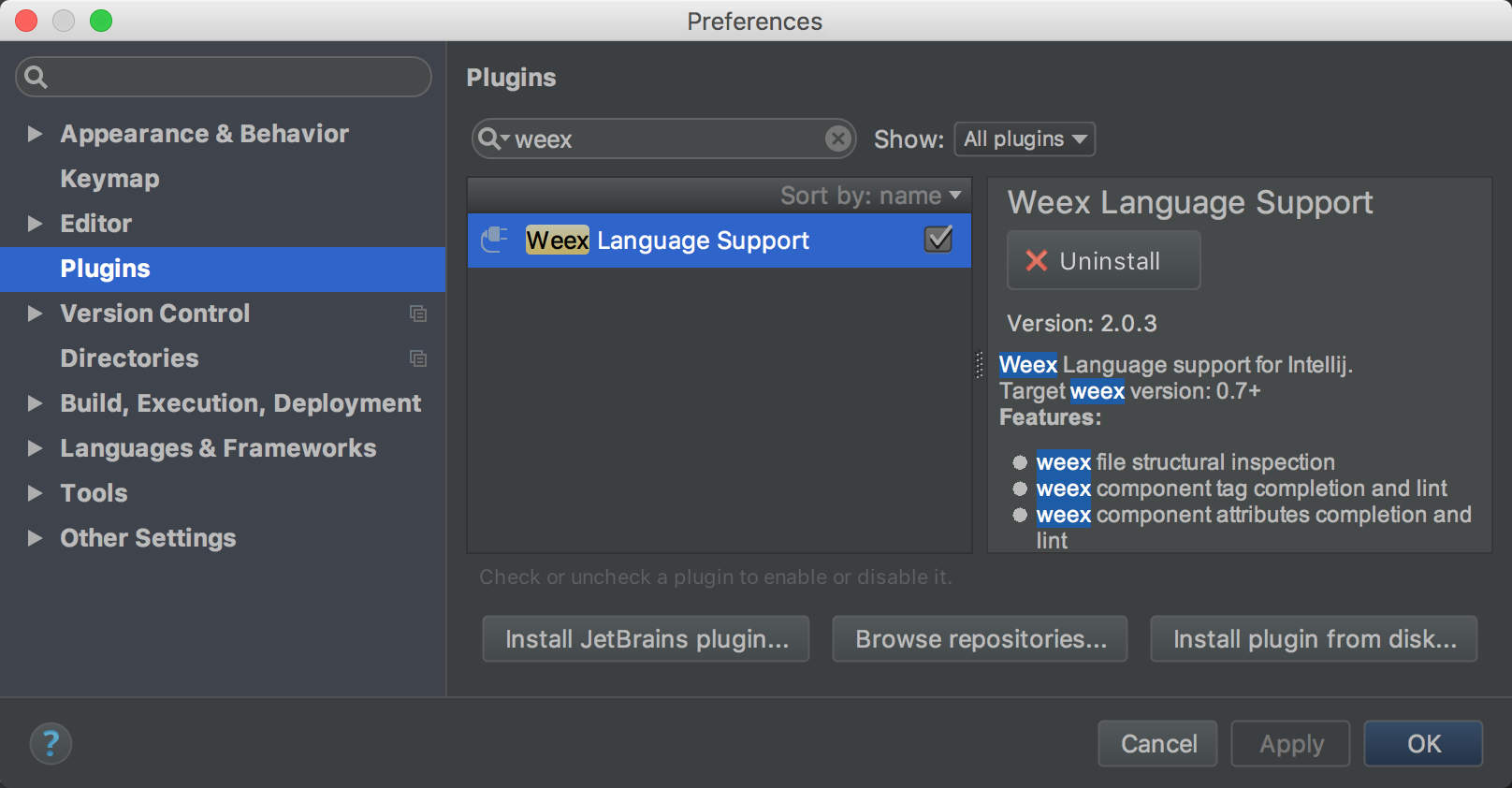
Task: Click the Directories project-level icon
Action: (418, 358)
